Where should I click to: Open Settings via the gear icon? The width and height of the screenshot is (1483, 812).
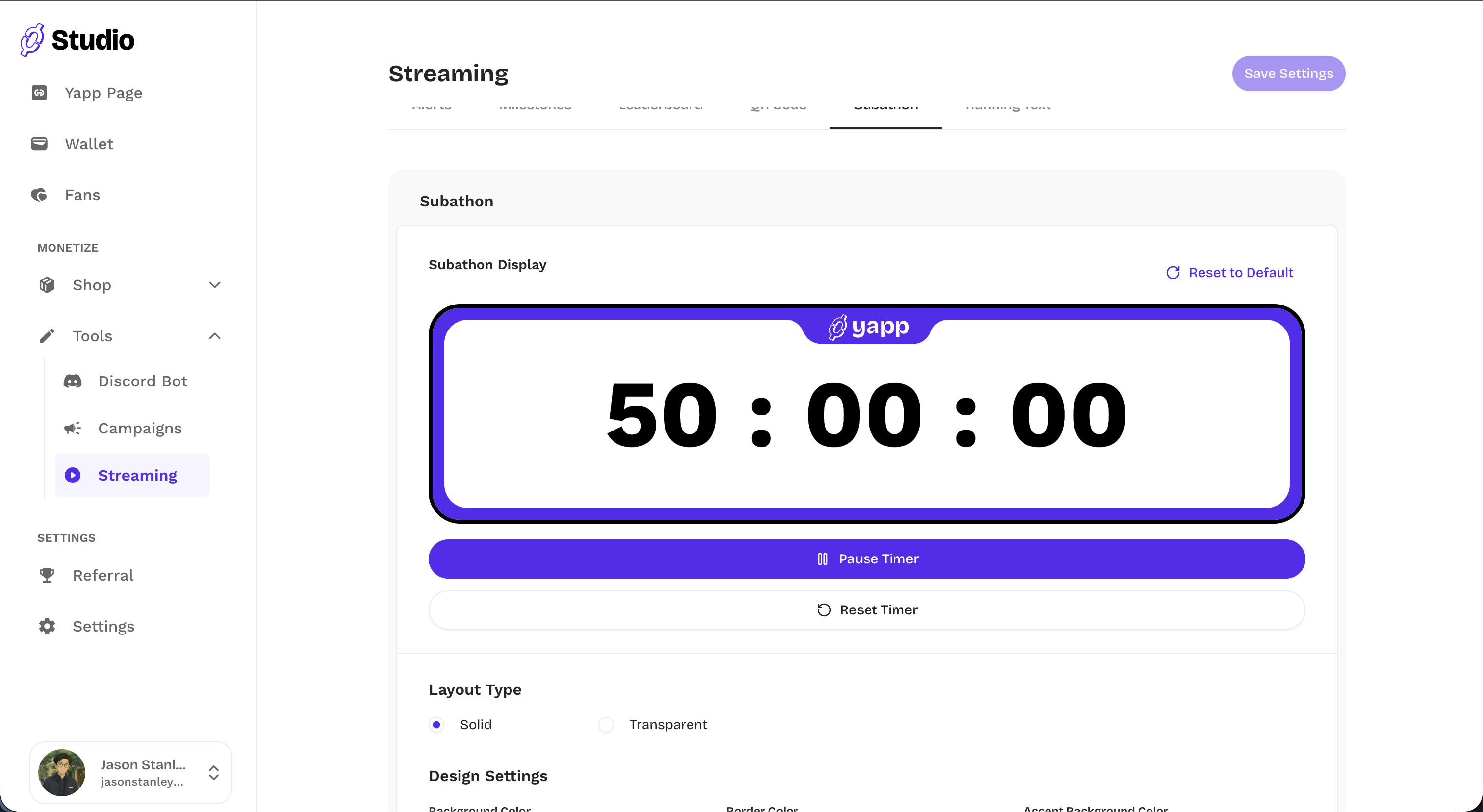(x=47, y=626)
